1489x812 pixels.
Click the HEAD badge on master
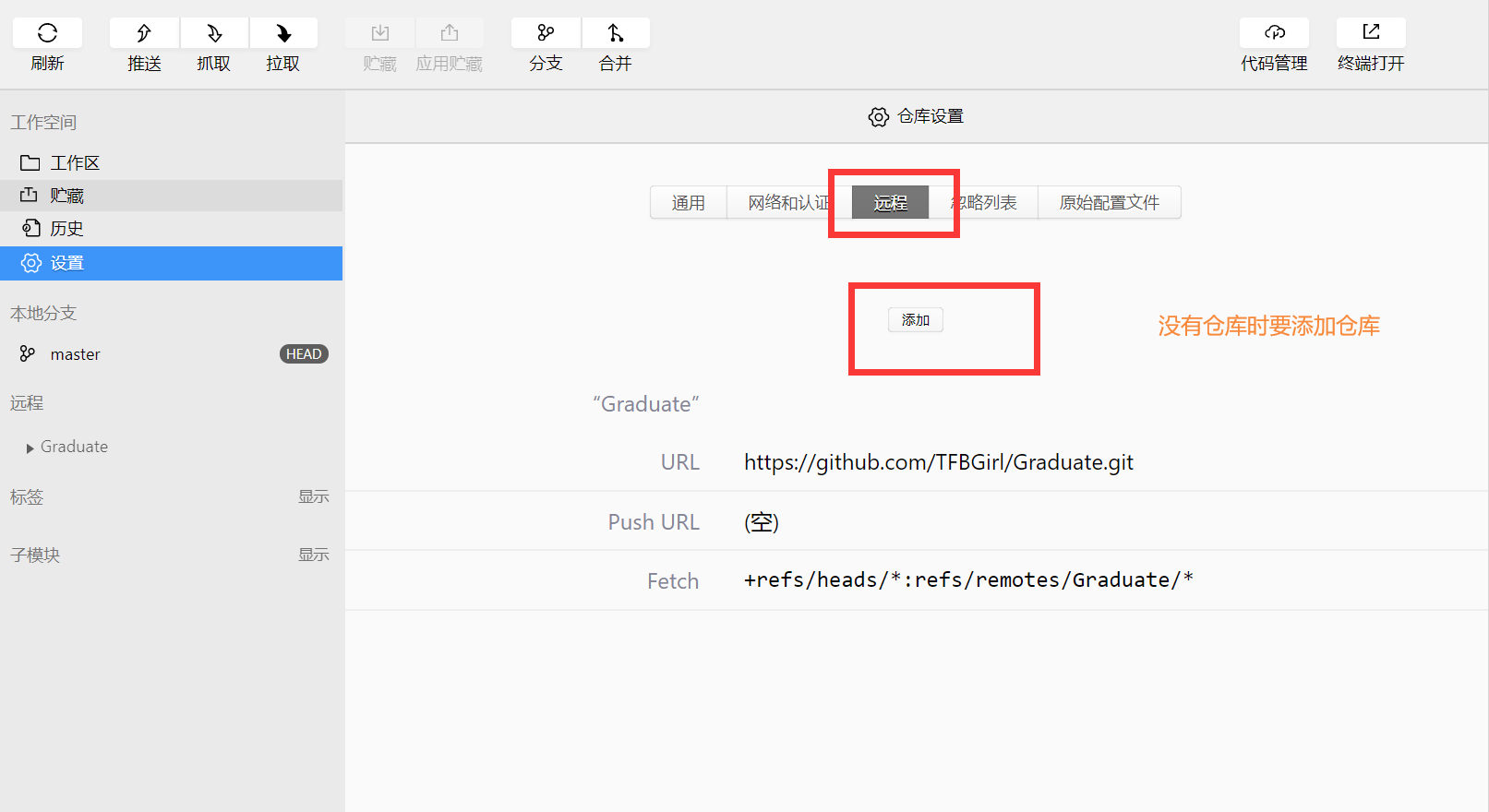304,354
